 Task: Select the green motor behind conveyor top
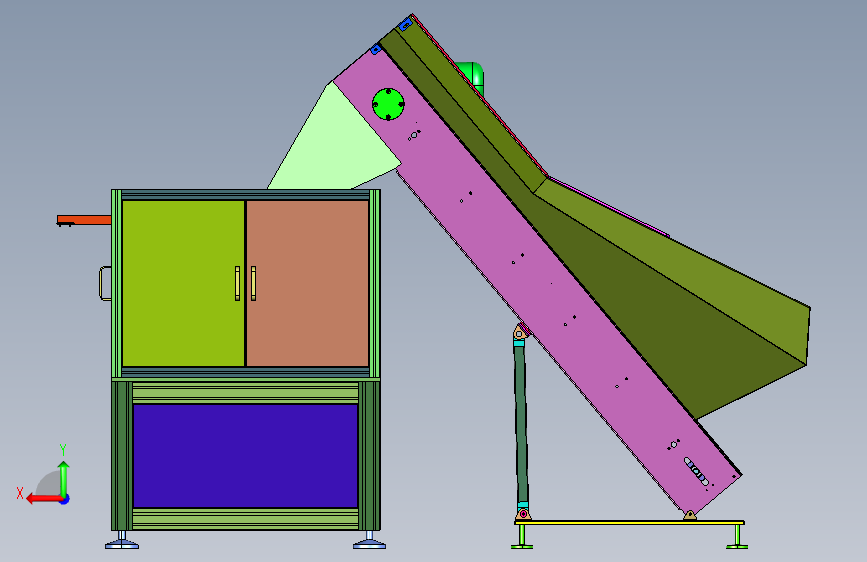473,77
